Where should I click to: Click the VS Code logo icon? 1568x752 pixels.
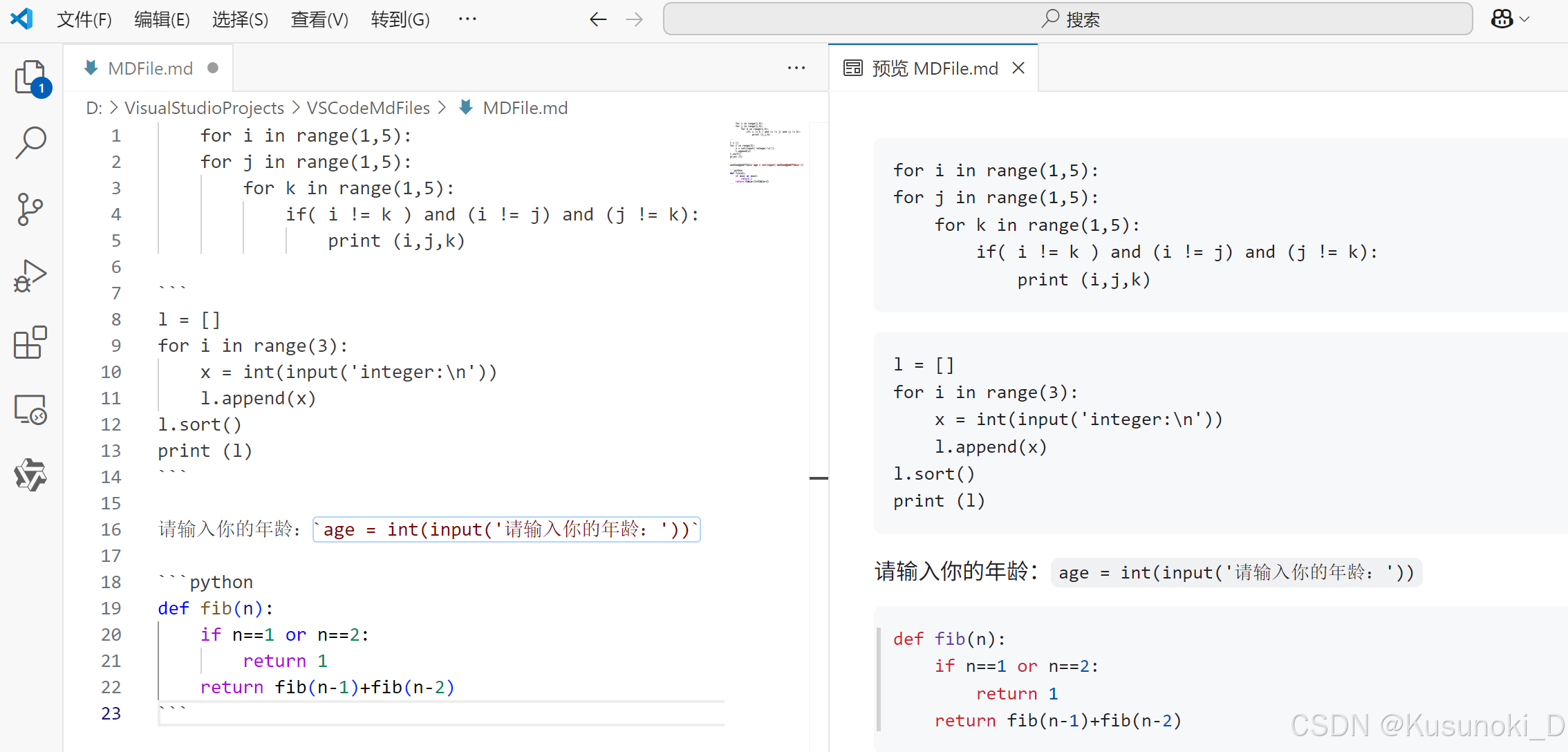point(22,19)
